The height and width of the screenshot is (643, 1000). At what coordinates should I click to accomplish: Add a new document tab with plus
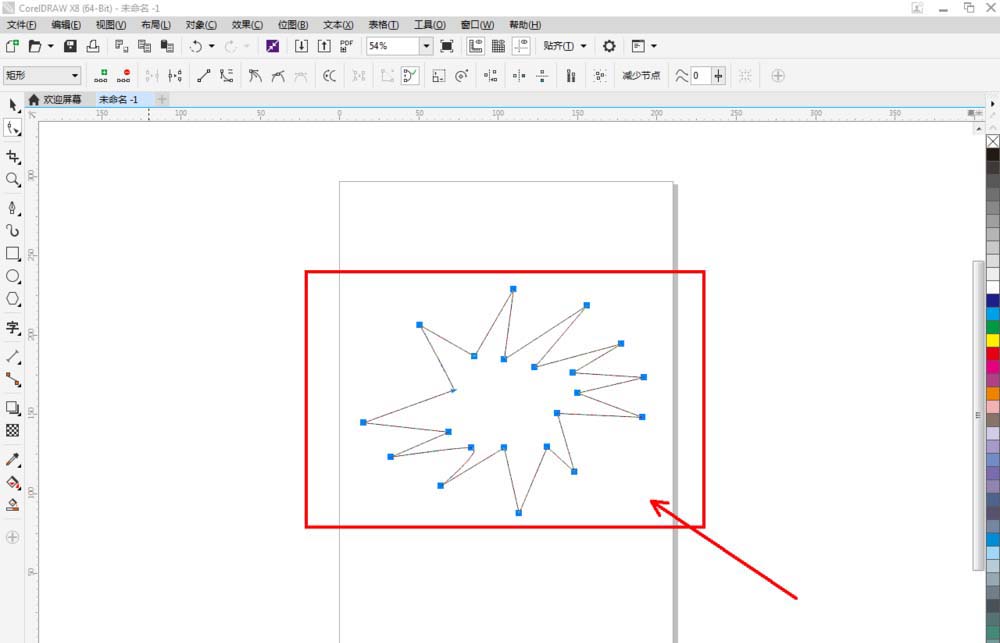pyautogui.click(x=162, y=100)
